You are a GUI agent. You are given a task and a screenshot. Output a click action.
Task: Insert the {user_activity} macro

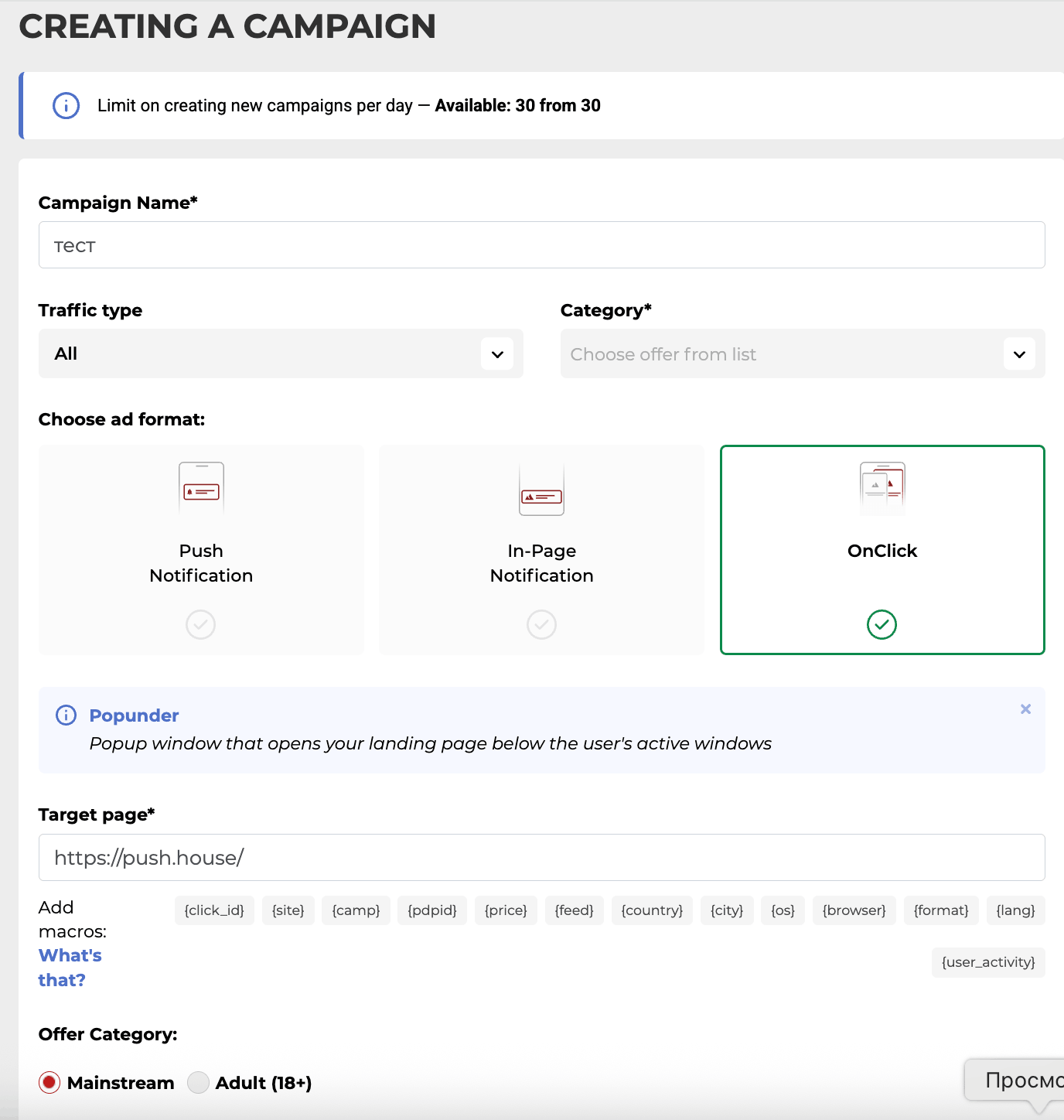coord(988,962)
